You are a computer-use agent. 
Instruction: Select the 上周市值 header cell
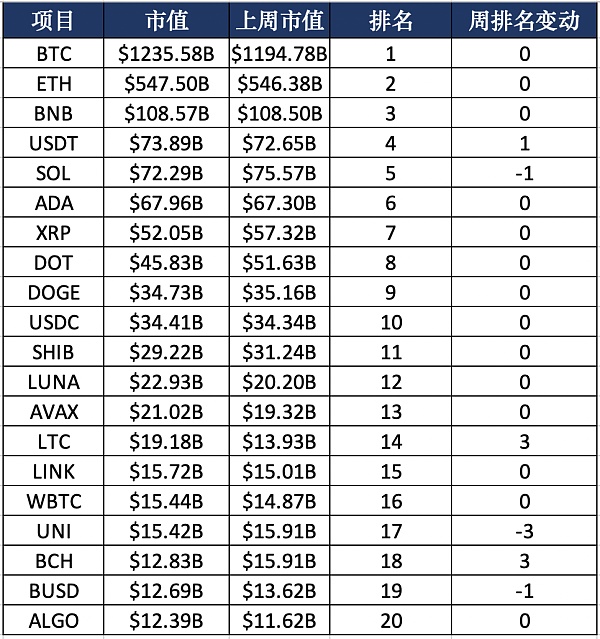point(282,21)
